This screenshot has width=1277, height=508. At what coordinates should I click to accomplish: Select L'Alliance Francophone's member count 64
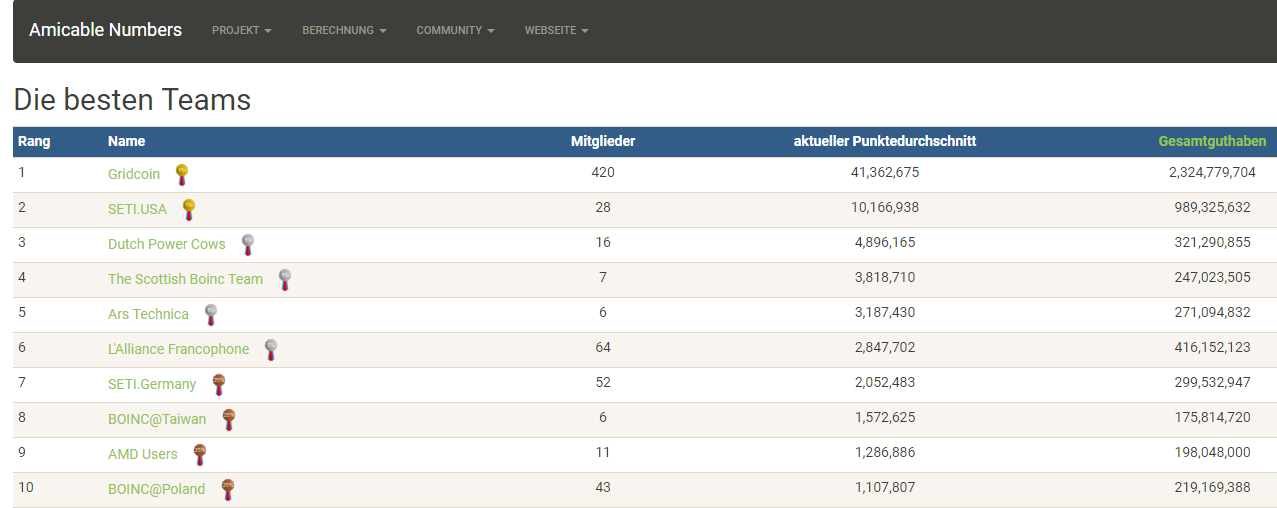tap(603, 347)
